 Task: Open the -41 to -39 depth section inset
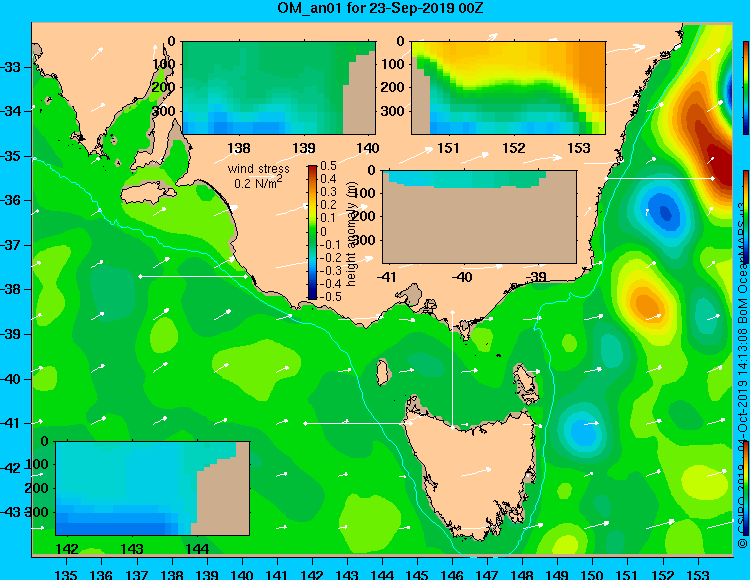480,217
